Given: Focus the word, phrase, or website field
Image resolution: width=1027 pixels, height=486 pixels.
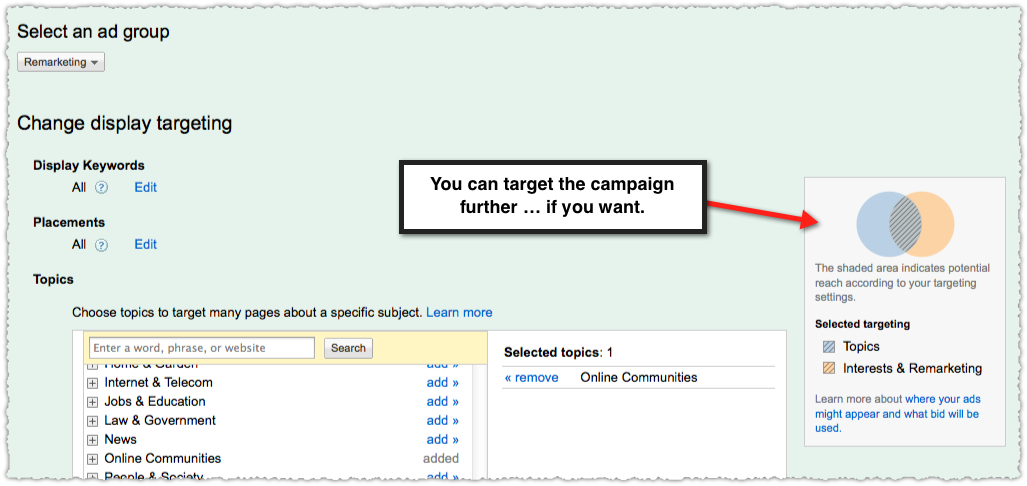Looking at the screenshot, I should (x=202, y=348).
